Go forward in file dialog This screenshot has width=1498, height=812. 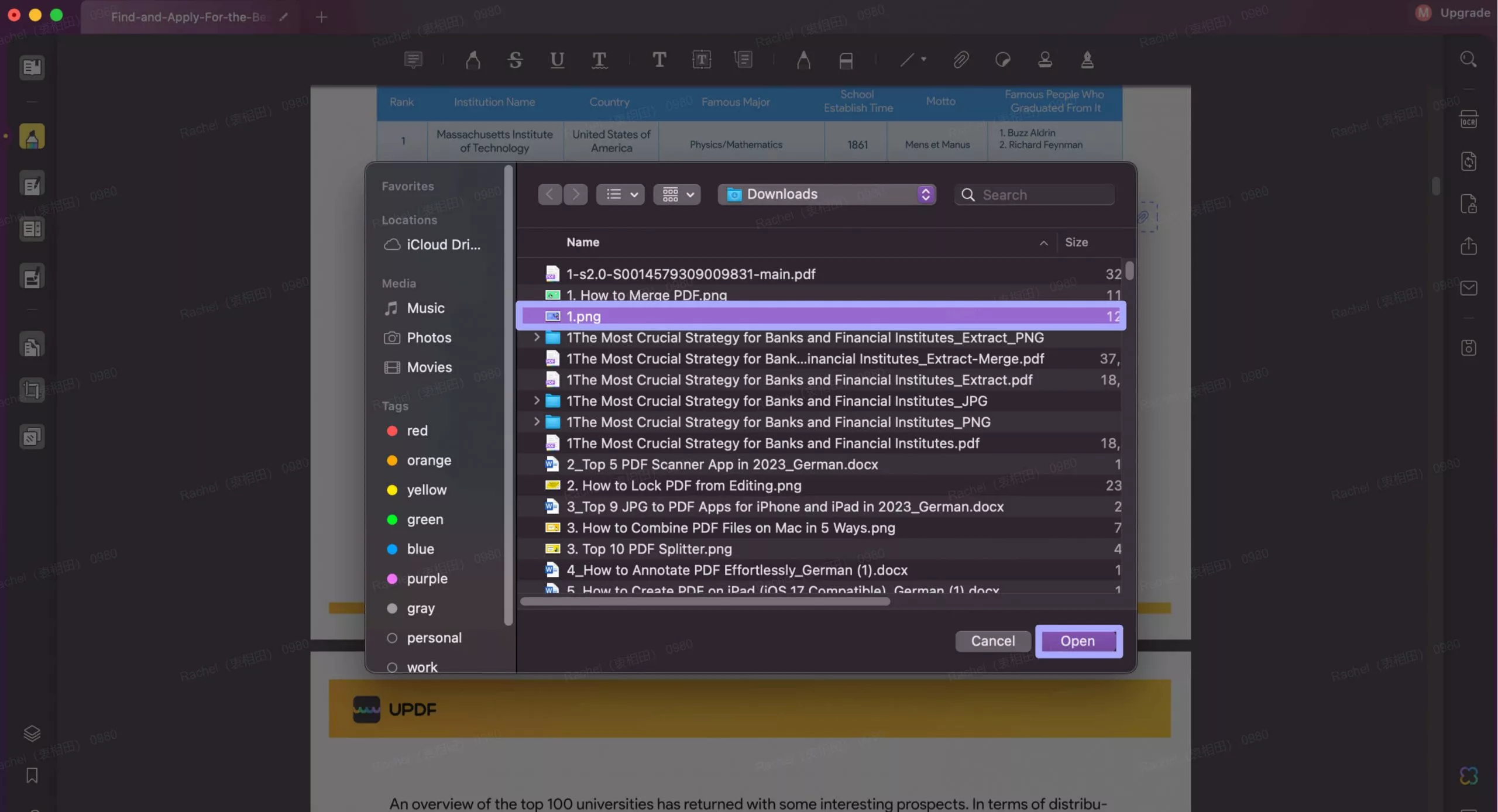point(575,194)
